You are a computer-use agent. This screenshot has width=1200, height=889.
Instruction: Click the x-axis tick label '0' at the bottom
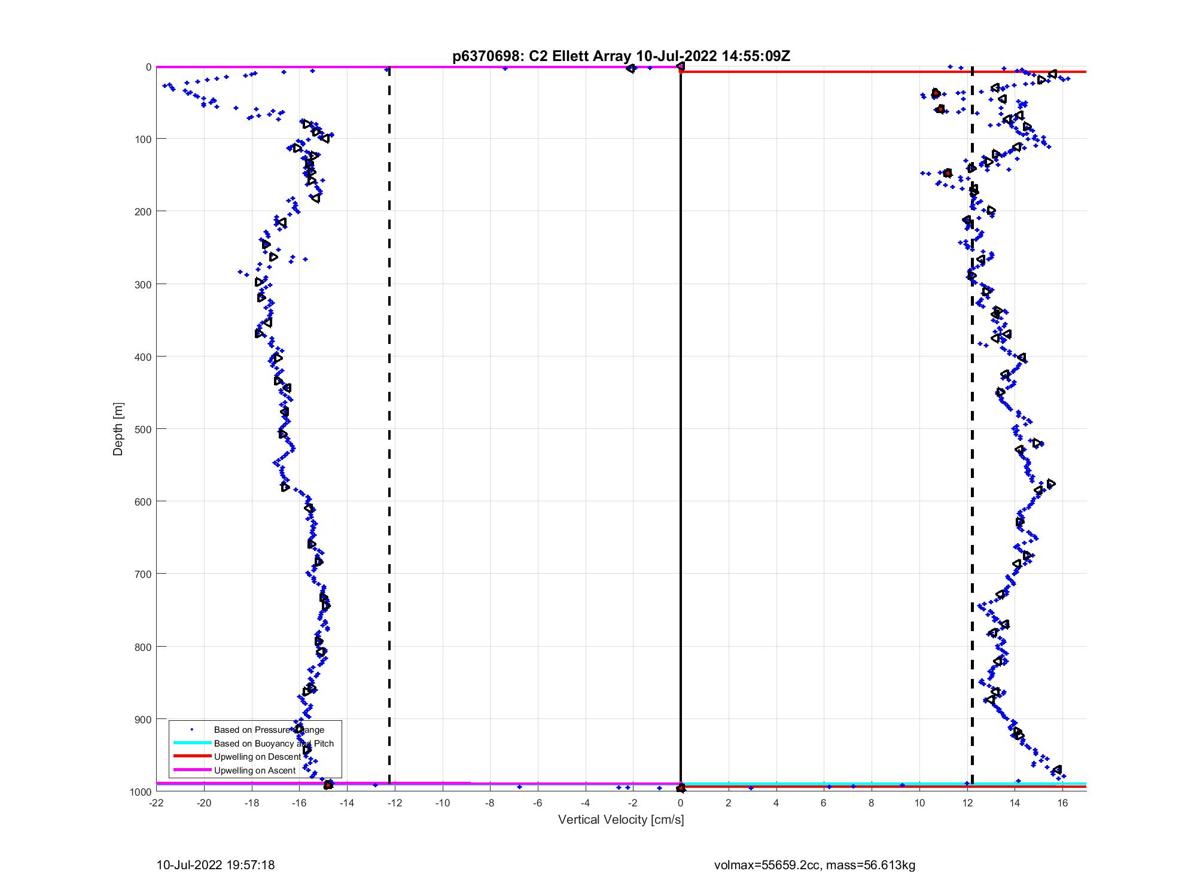pos(680,802)
